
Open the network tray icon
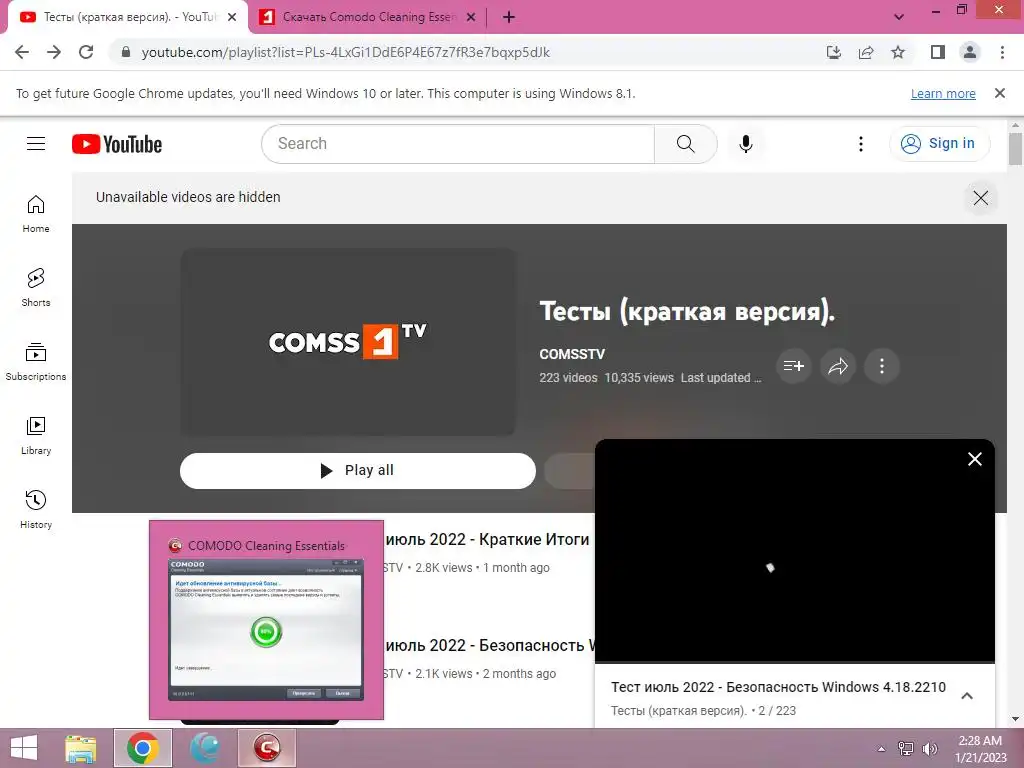point(905,748)
